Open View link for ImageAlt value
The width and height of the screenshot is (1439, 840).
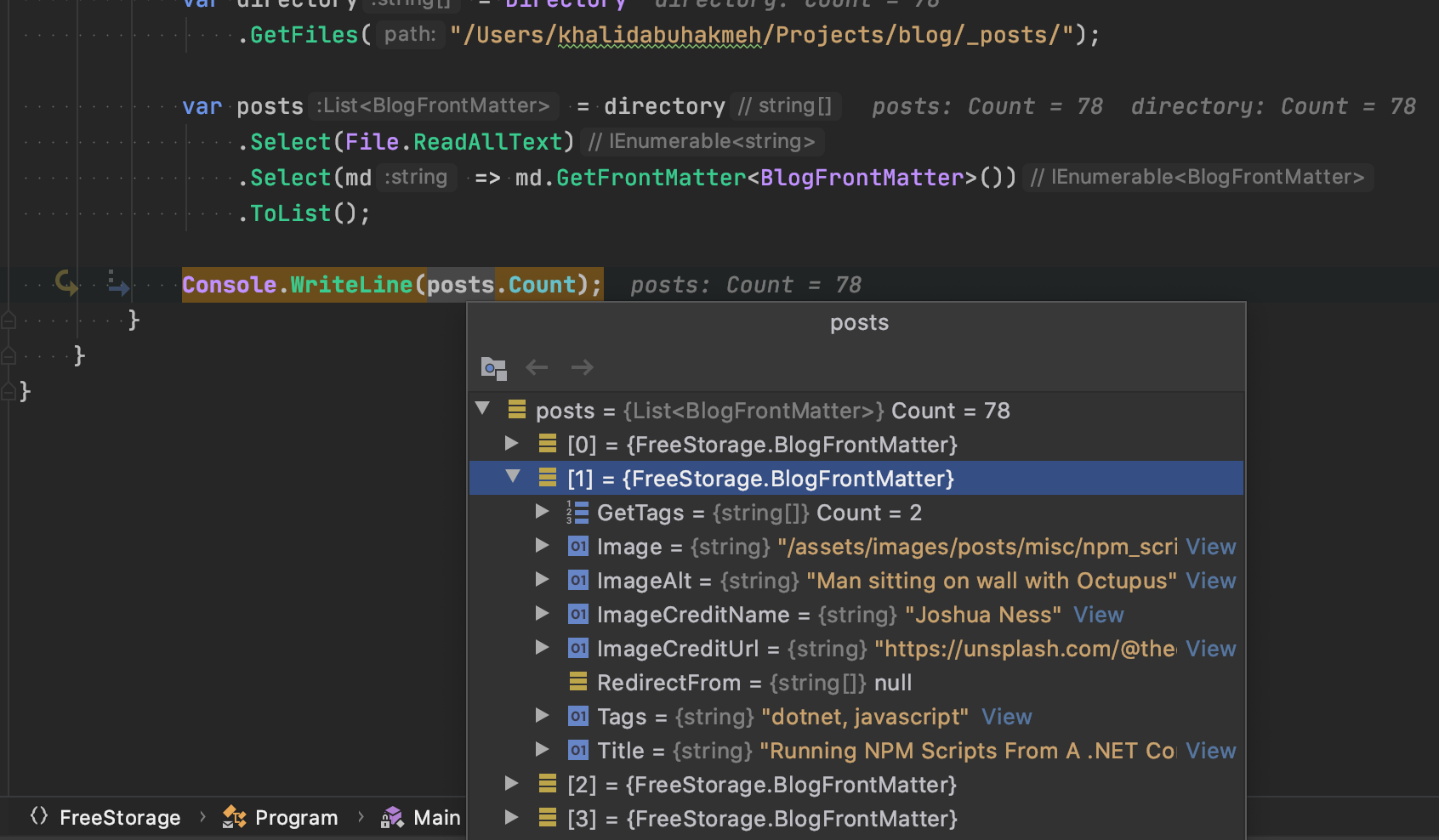tap(1211, 581)
